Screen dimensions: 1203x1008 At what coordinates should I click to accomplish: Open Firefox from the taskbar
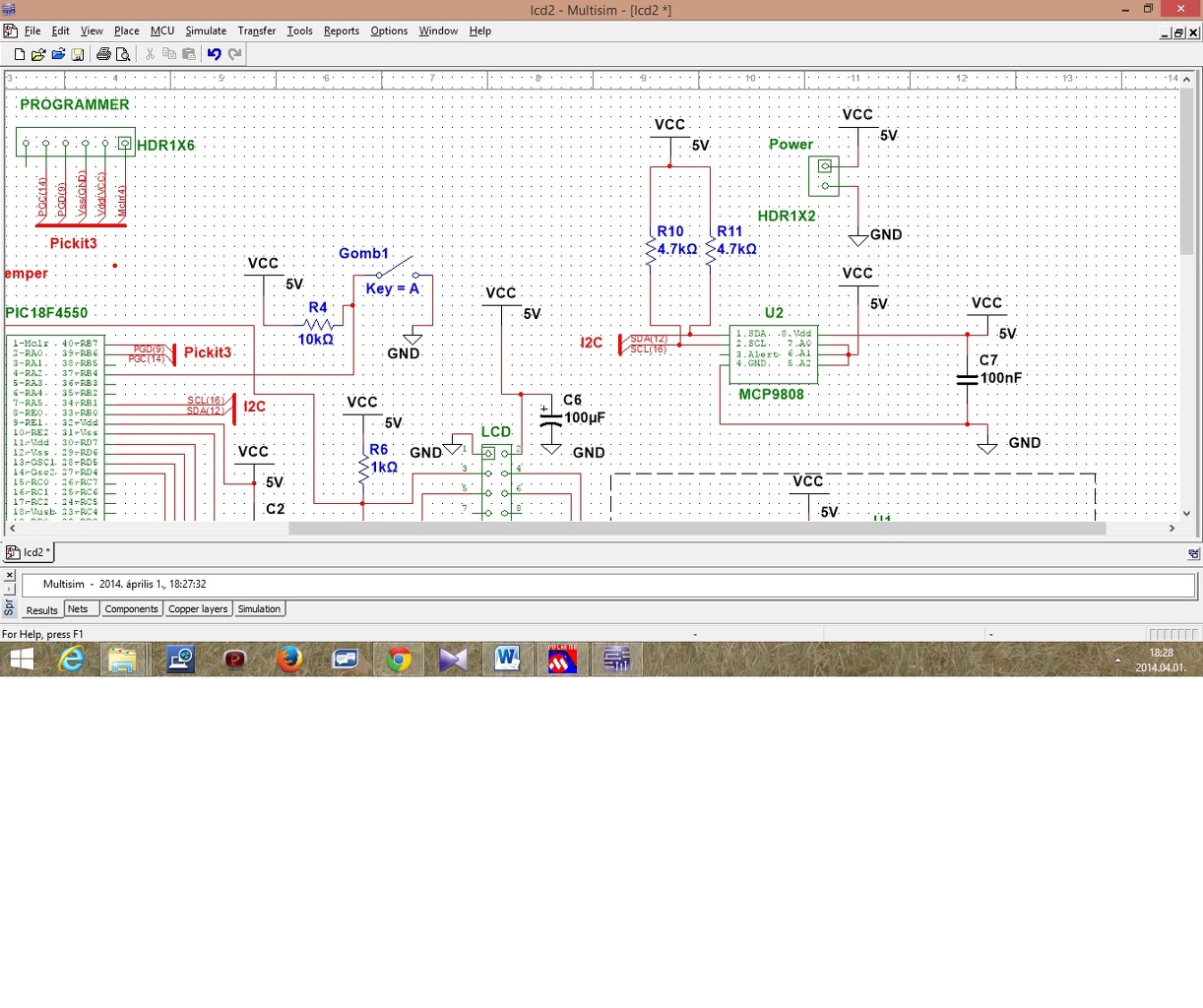tap(289, 660)
